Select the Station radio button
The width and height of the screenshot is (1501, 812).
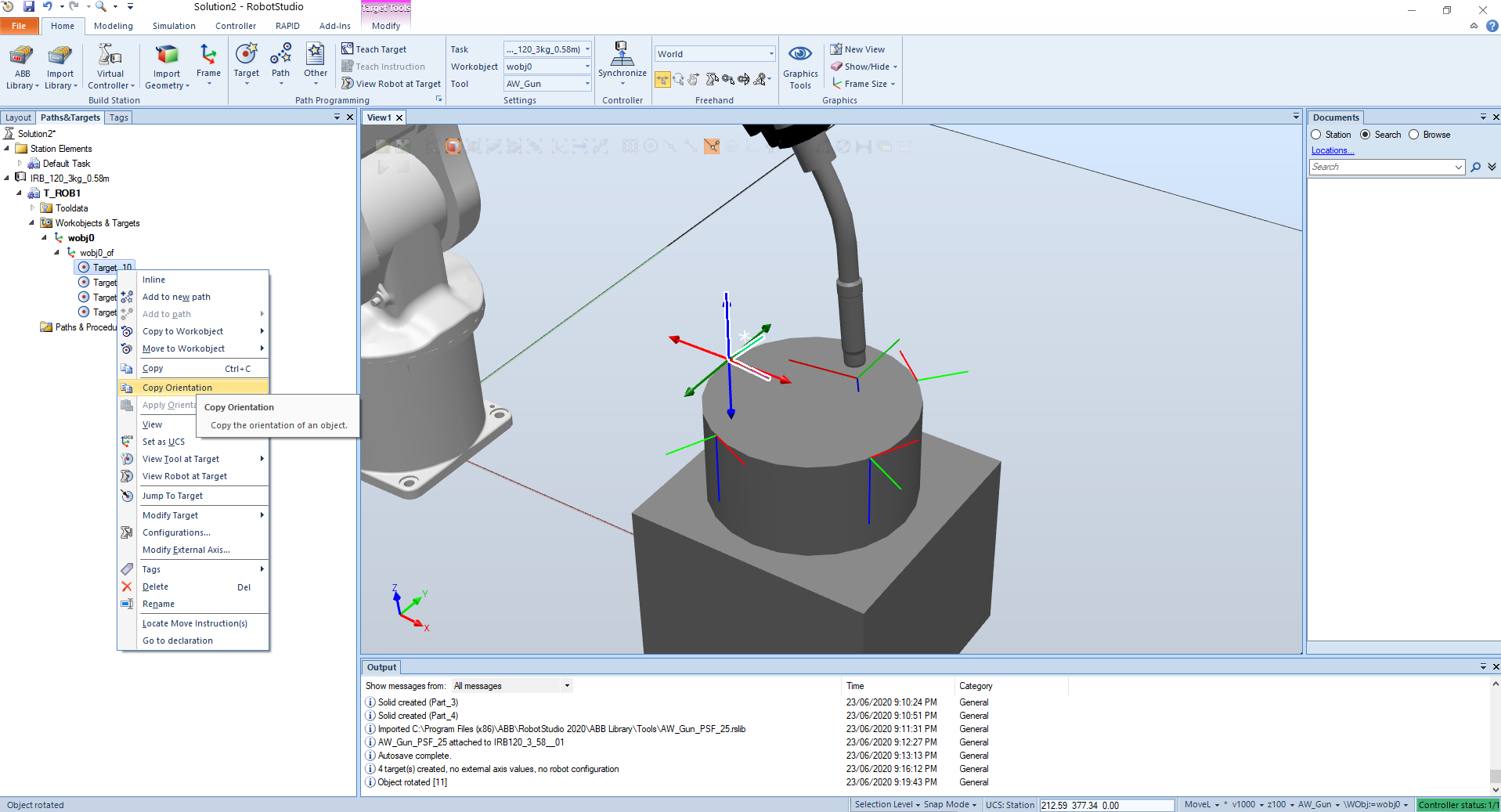(1316, 135)
